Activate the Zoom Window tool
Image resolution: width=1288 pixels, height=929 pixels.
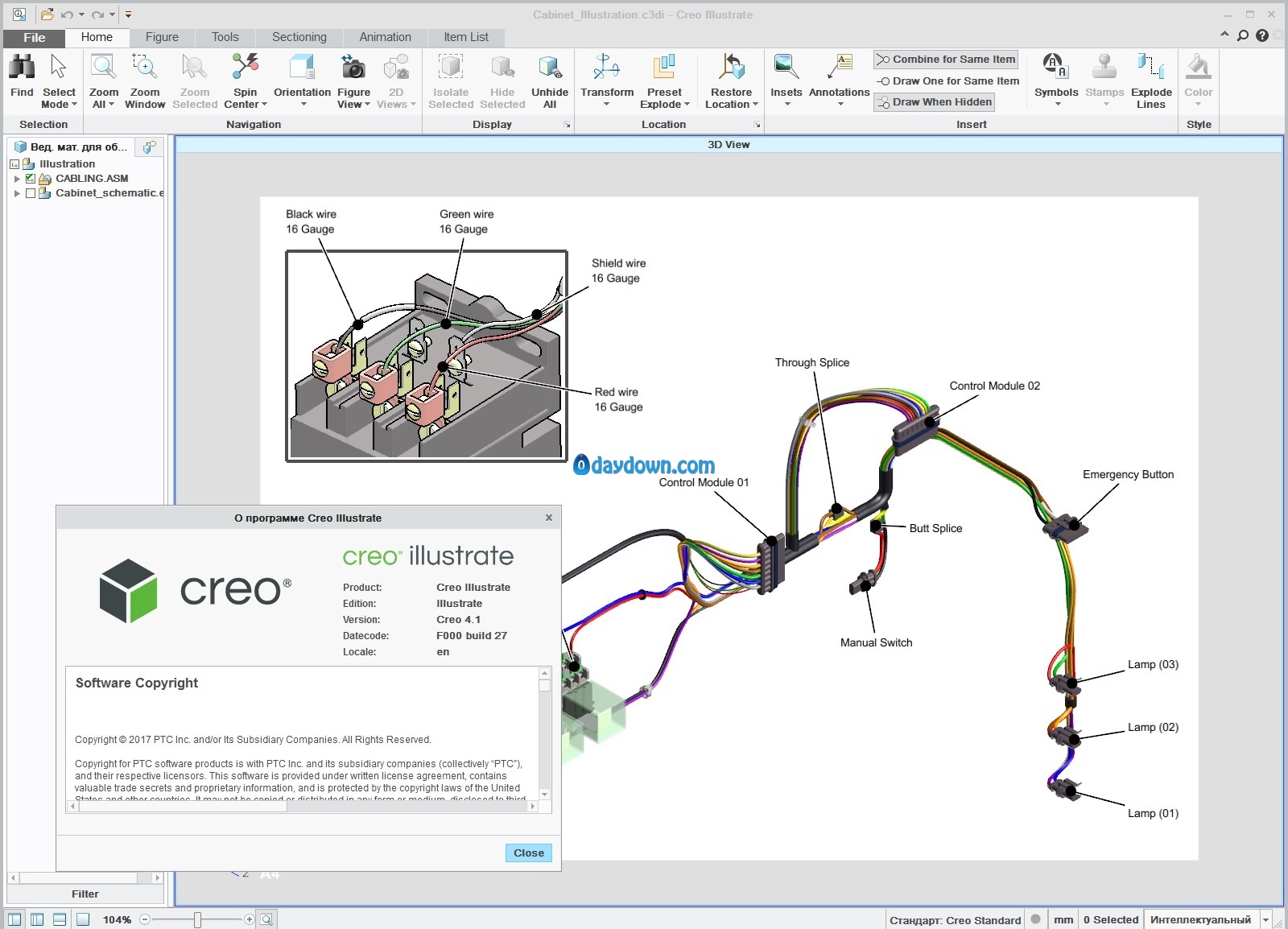(x=145, y=81)
